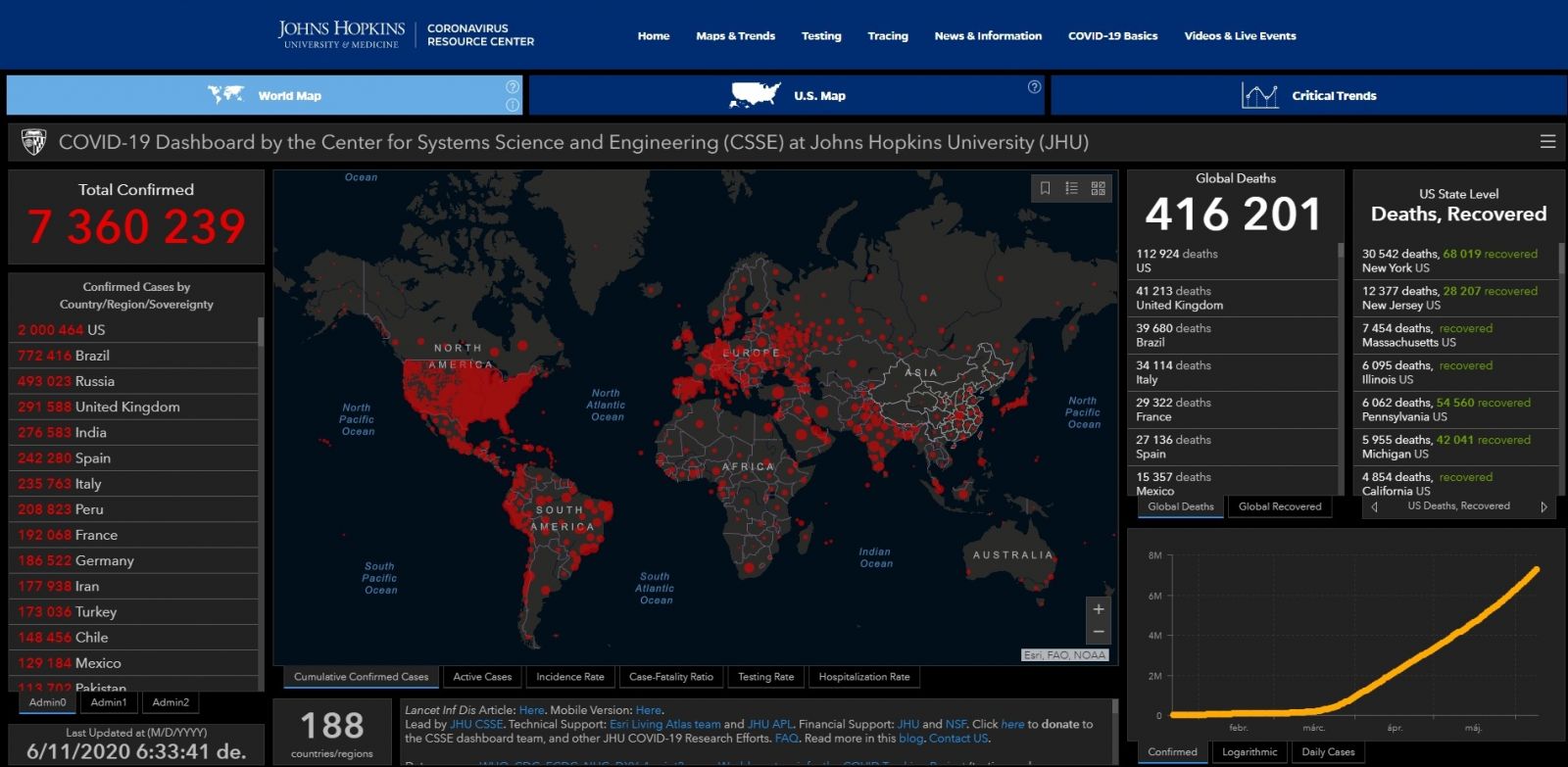Select the Admin2 level tab
The image size is (1568, 767).
click(x=171, y=702)
